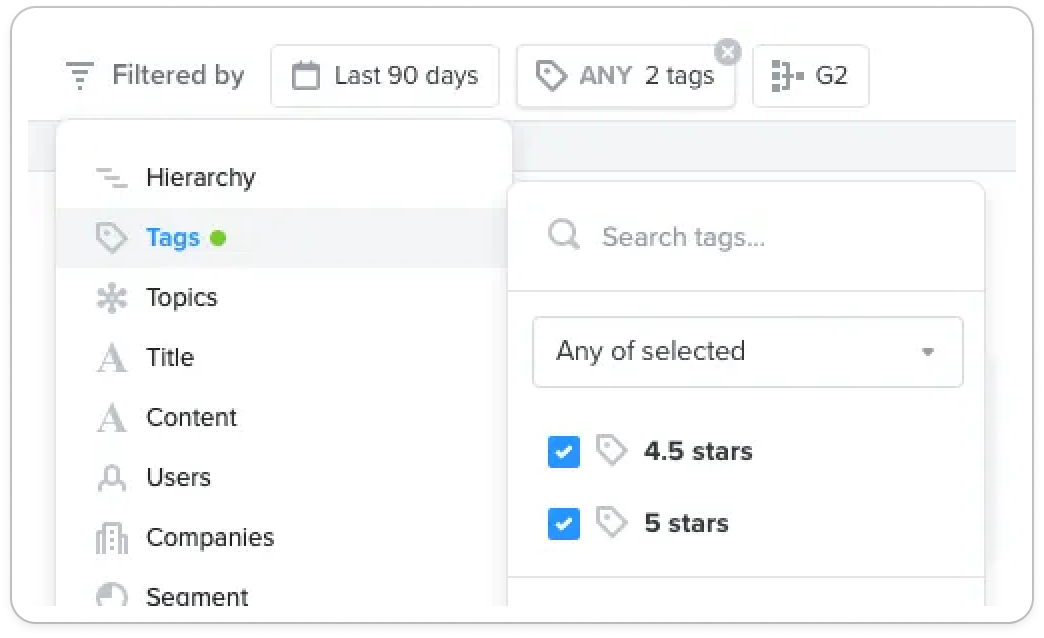1044x638 pixels.
Task: Open the G2 hierarchy filter chip
Action: (x=810, y=75)
